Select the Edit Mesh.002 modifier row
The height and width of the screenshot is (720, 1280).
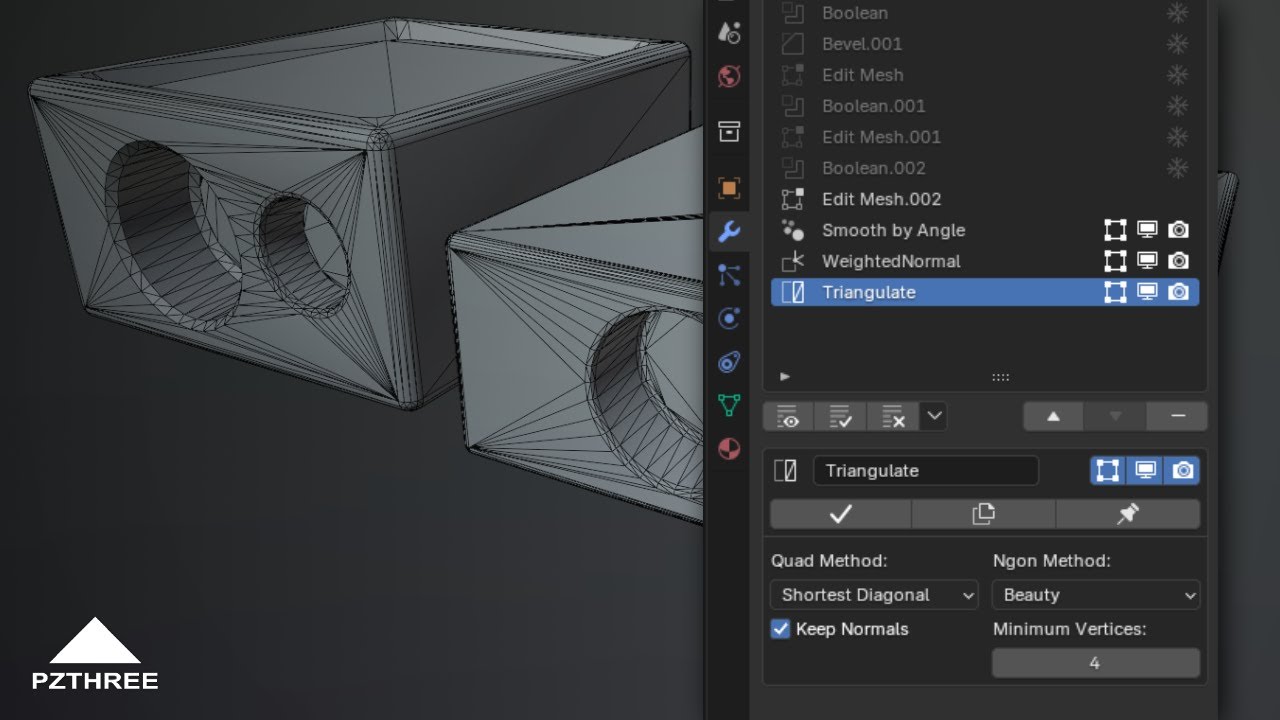pos(985,199)
